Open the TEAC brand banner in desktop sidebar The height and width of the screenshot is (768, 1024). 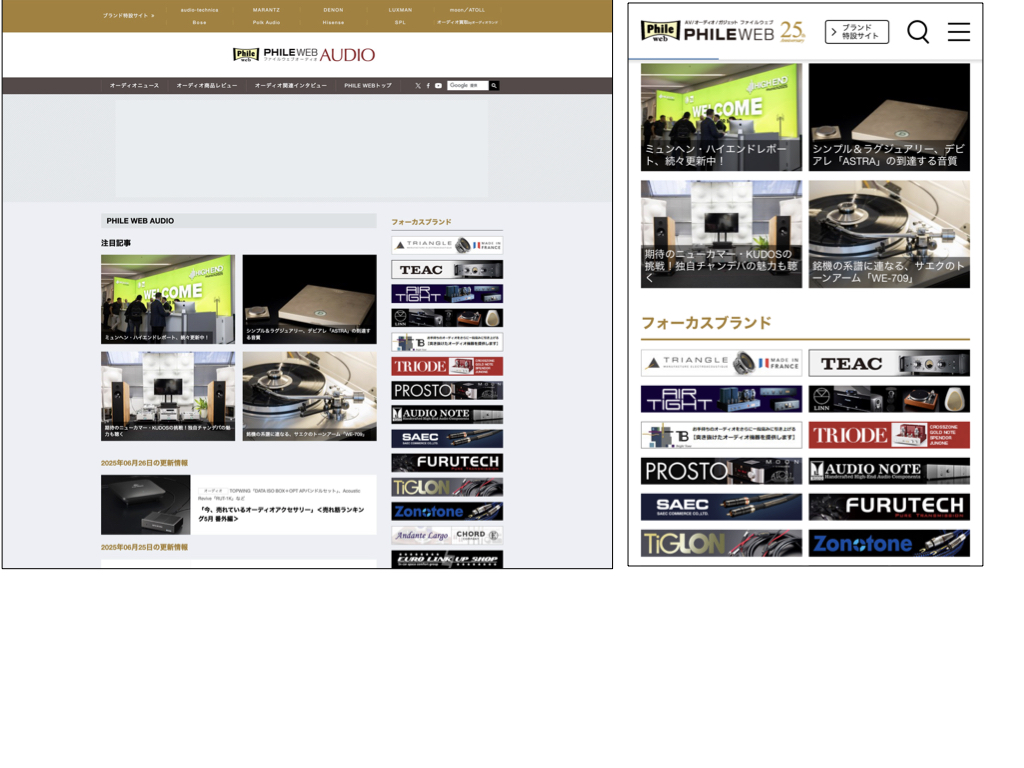pyautogui.click(x=447, y=270)
